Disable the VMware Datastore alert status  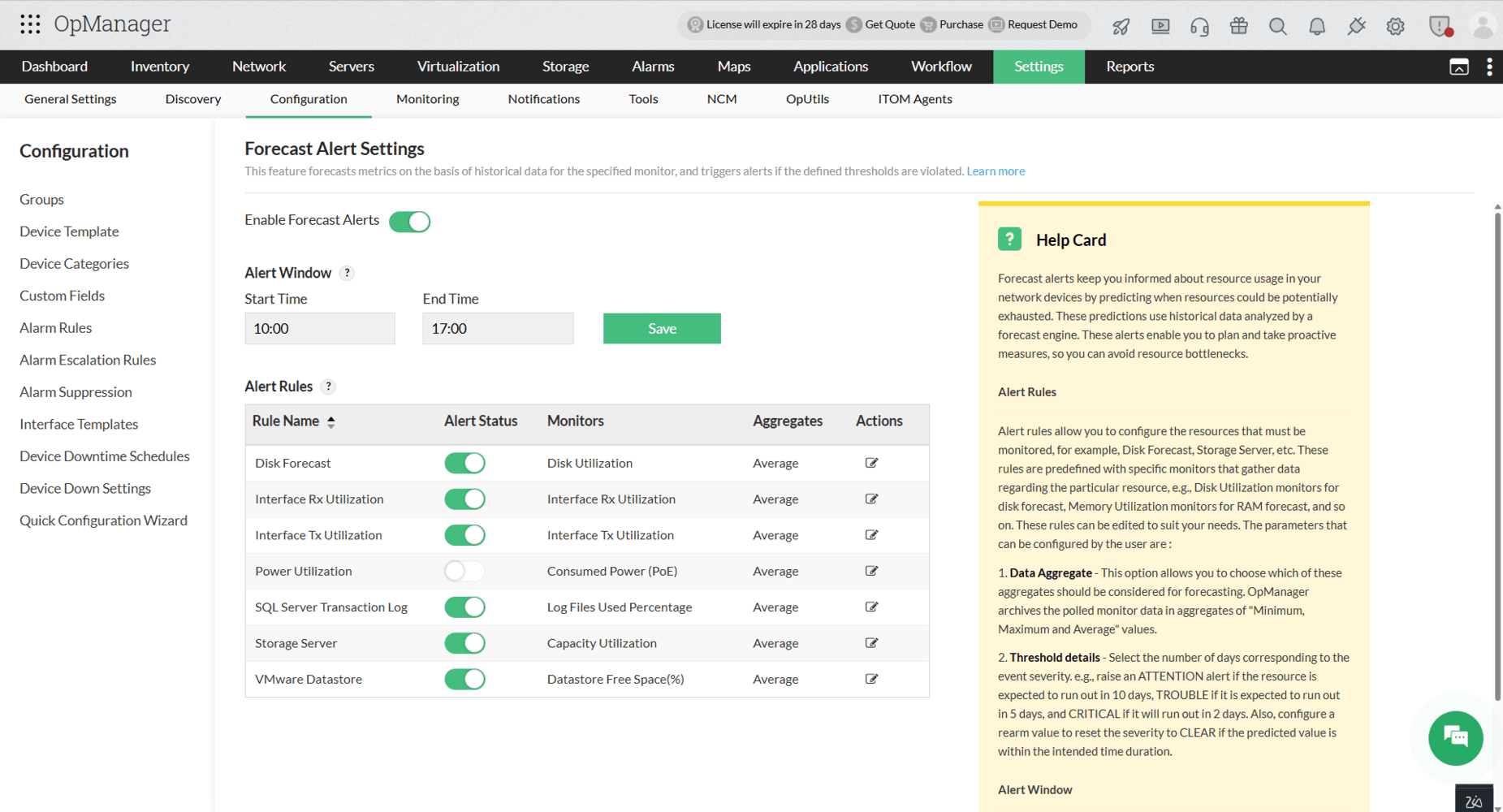pyautogui.click(x=464, y=679)
